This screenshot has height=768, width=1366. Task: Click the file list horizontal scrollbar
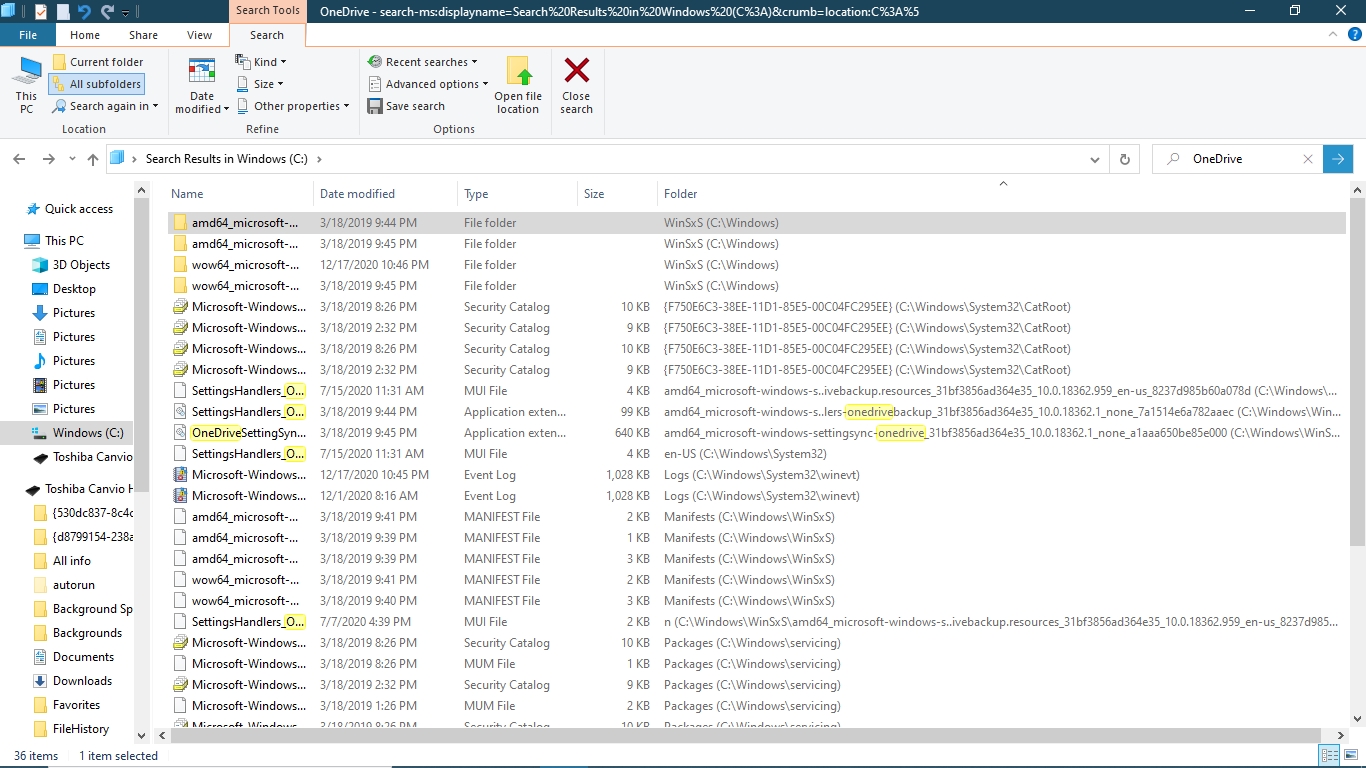pyautogui.click(x=745, y=736)
